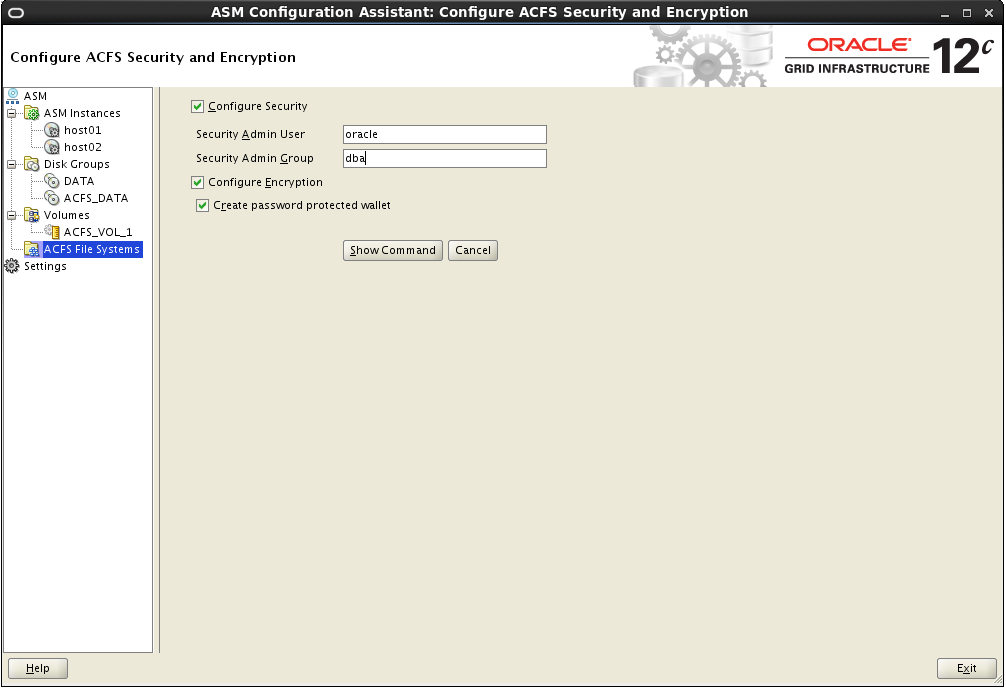Screen dimensions: 1006x688
Task: Select host02 in the tree
Action: (x=83, y=147)
